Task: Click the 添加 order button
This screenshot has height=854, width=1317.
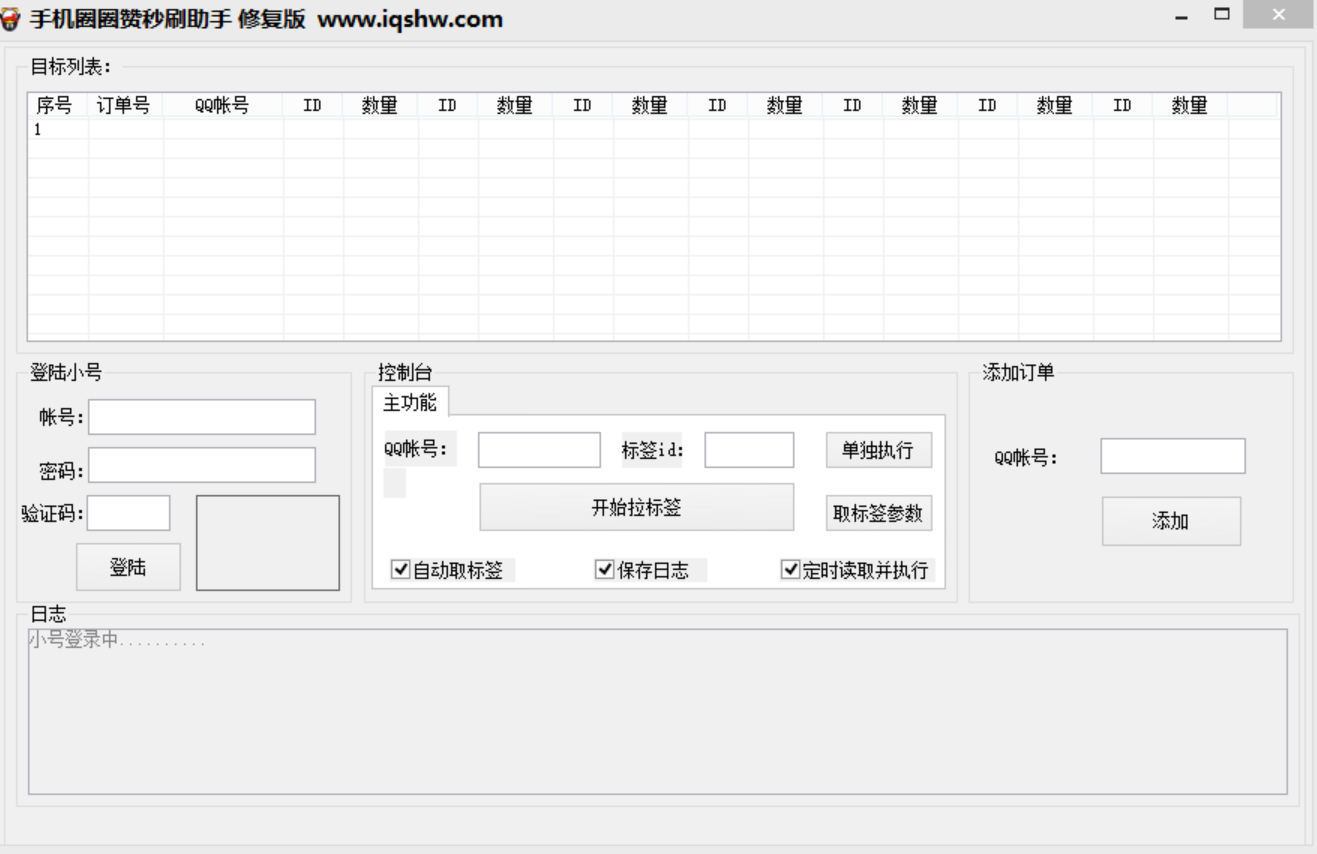Action: 1171,521
